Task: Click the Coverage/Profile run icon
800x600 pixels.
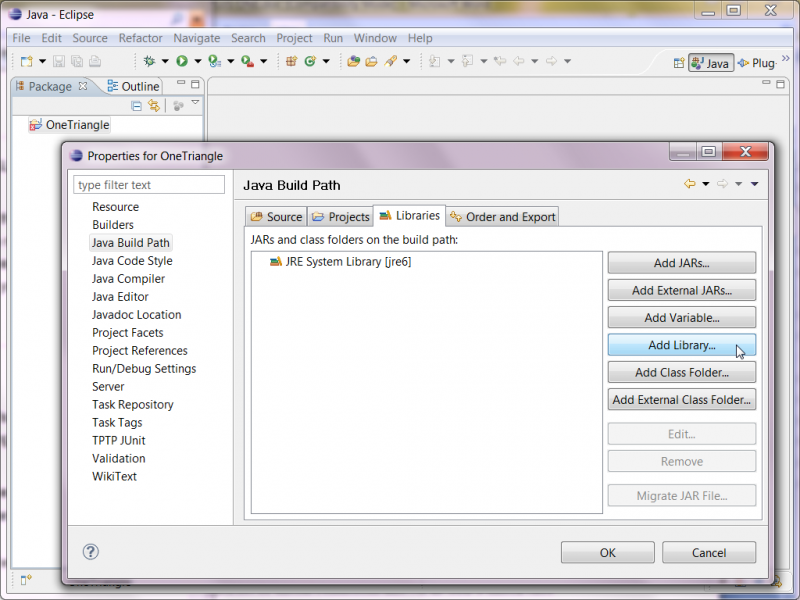Action: pyautogui.click(x=215, y=61)
